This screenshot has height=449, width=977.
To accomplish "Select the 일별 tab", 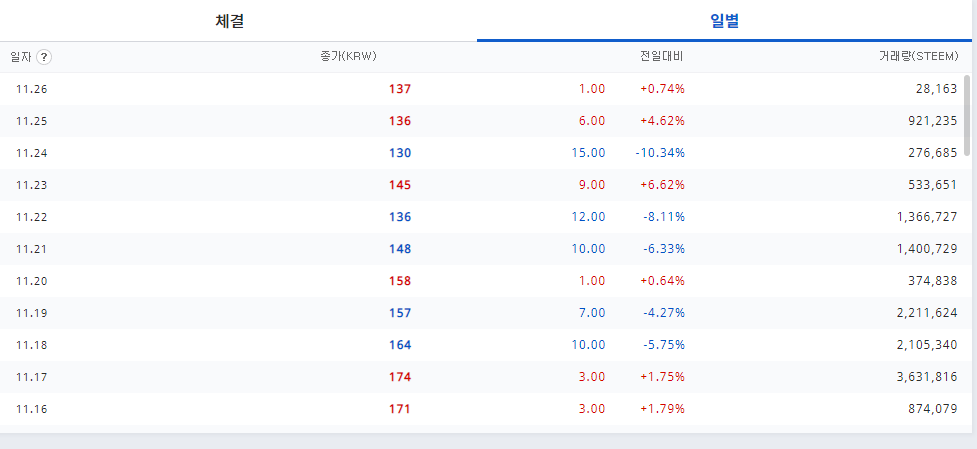I will coord(724,21).
